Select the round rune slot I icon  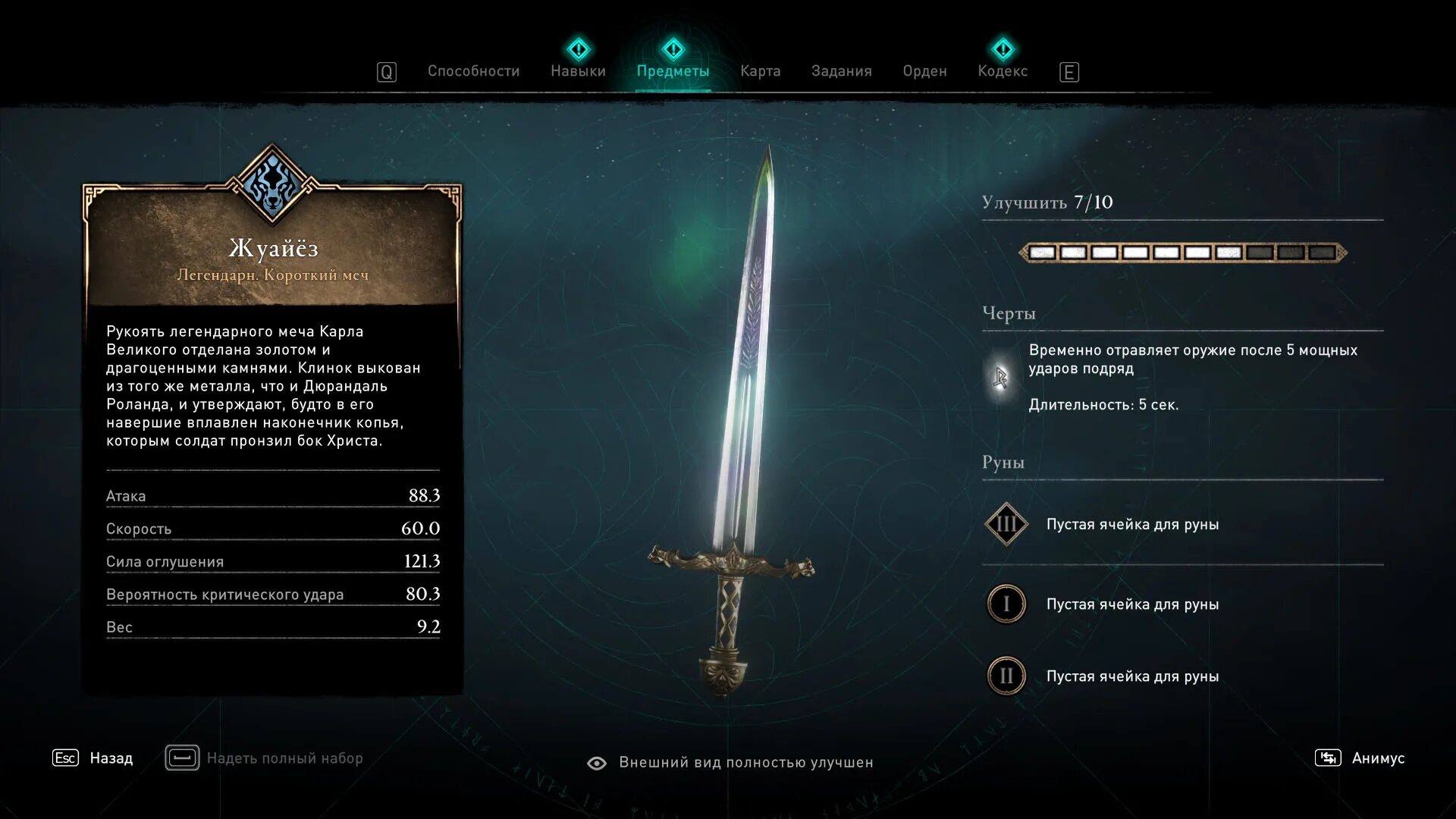pos(1006,604)
